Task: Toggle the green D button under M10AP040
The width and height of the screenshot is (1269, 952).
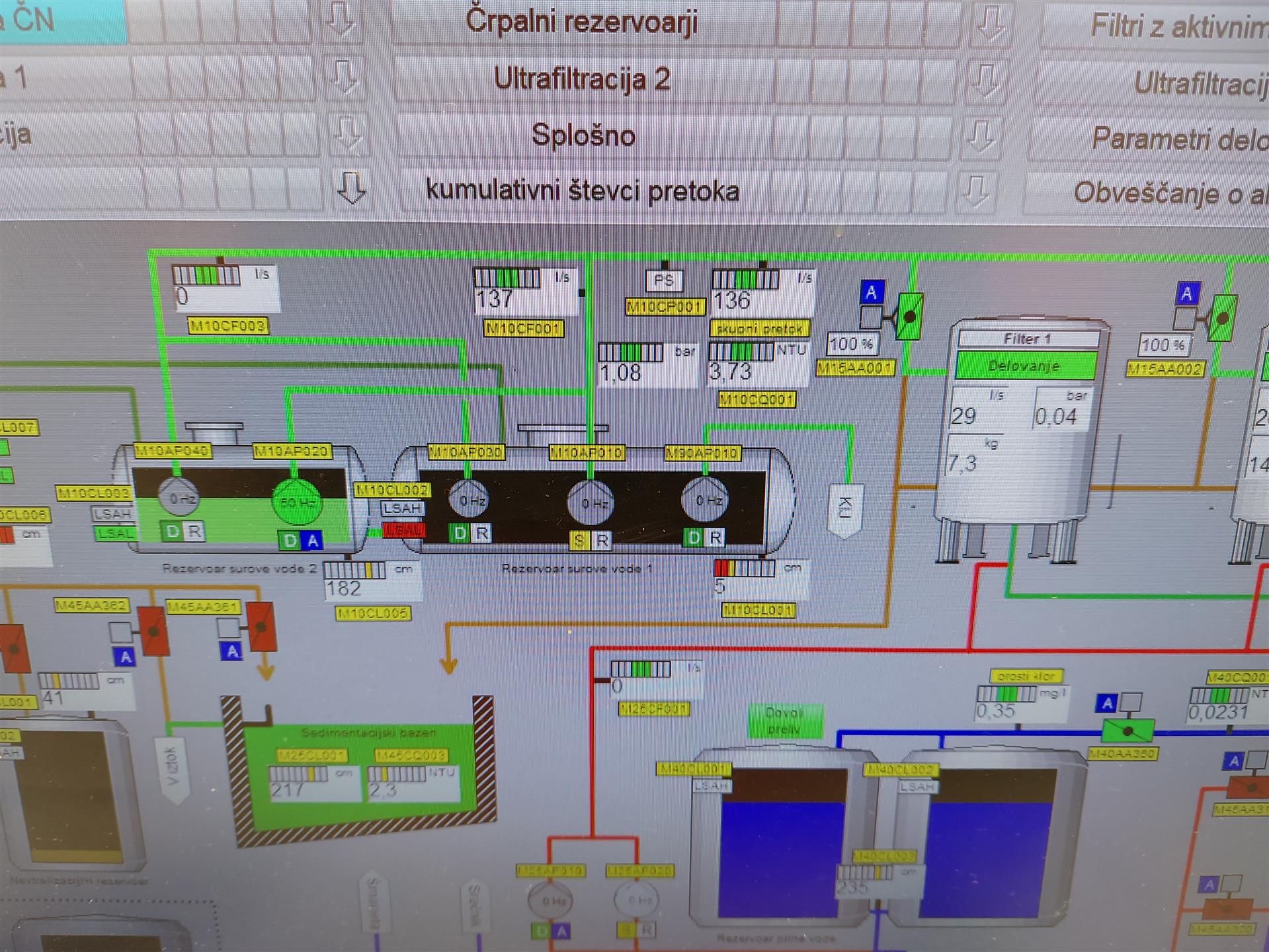Action: (x=172, y=531)
